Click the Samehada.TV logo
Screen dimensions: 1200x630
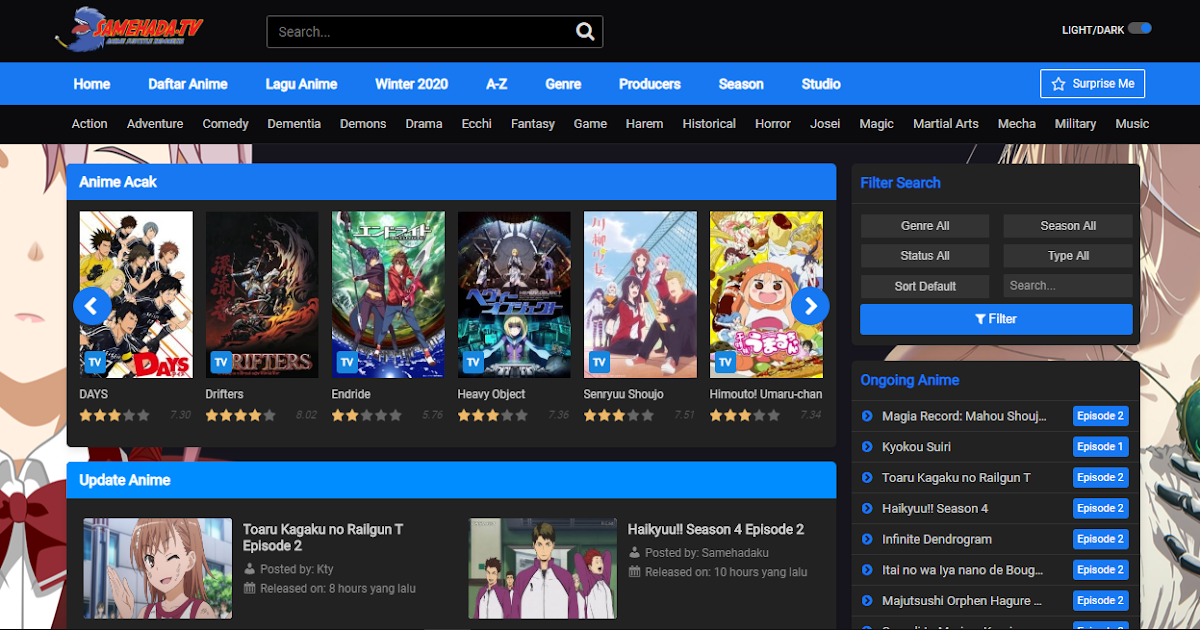[129, 28]
